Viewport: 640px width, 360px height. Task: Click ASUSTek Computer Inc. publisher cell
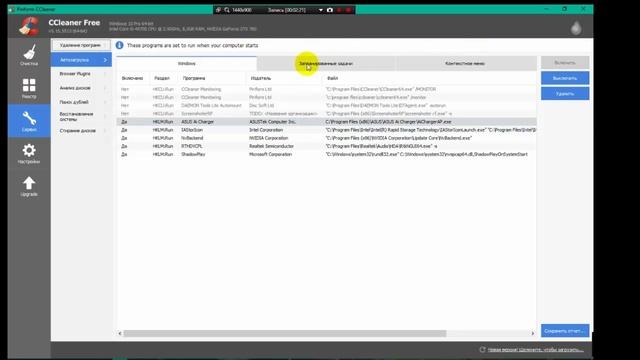(272, 122)
